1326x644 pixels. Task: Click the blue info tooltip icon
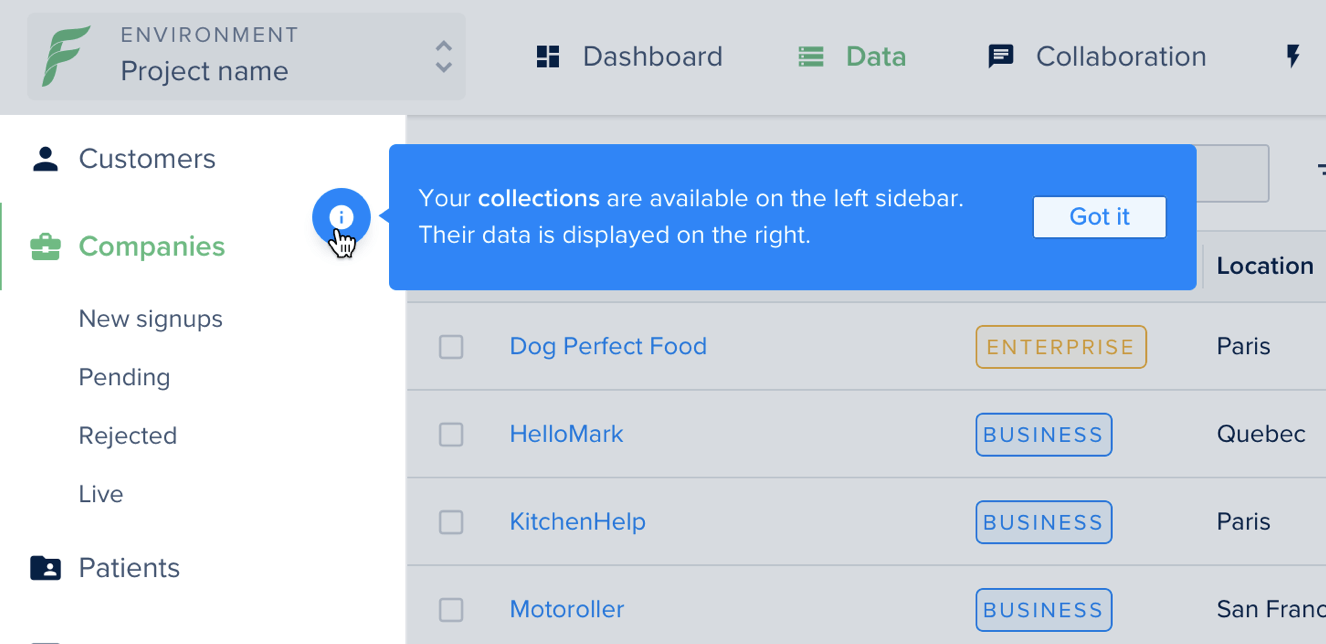[x=341, y=217]
